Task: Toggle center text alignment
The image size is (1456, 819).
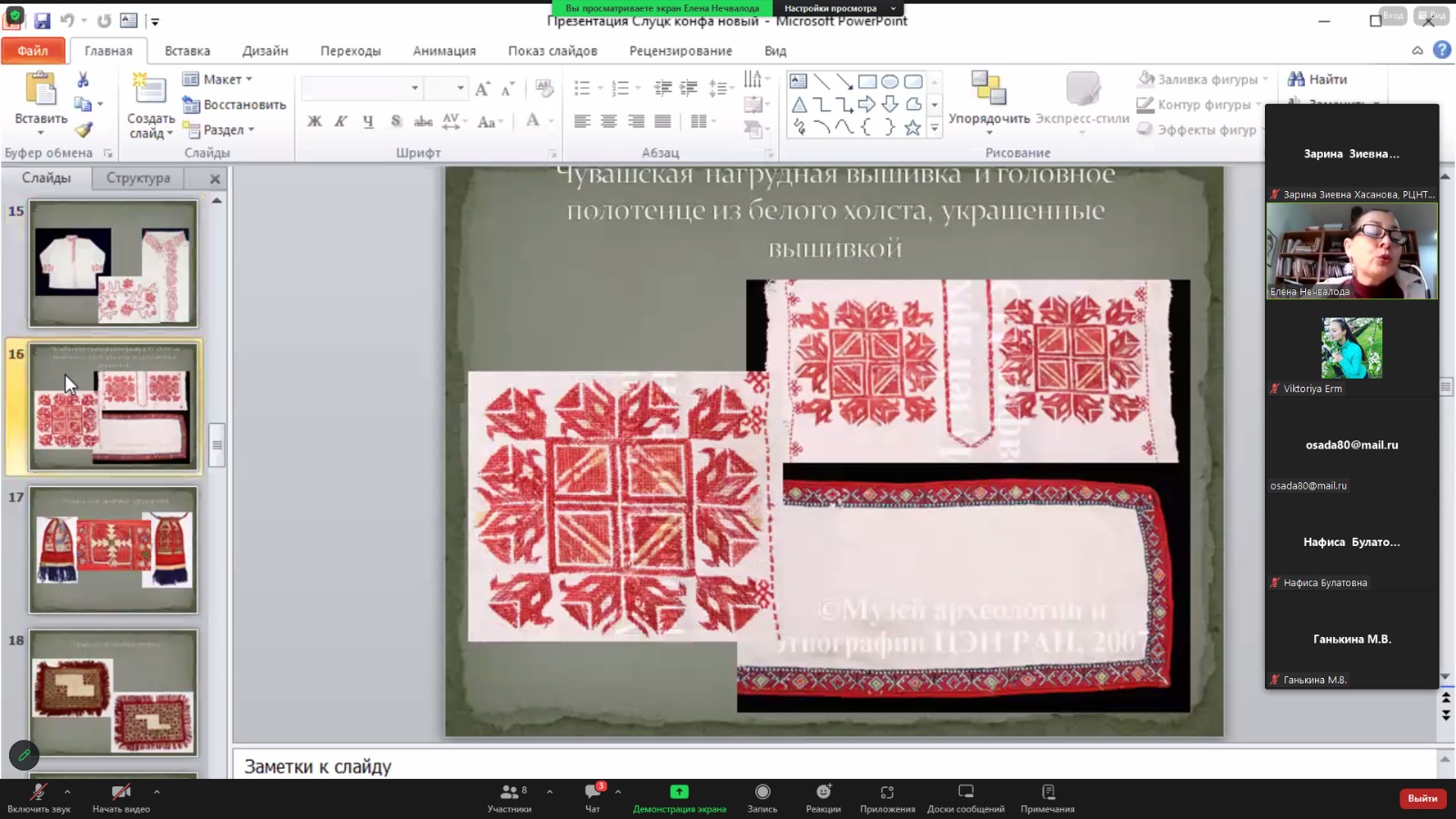Action: pyautogui.click(x=609, y=121)
